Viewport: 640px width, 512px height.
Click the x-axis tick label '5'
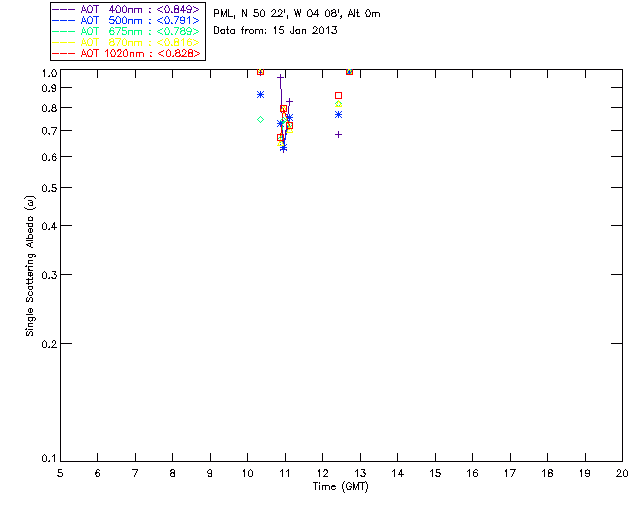[60, 474]
